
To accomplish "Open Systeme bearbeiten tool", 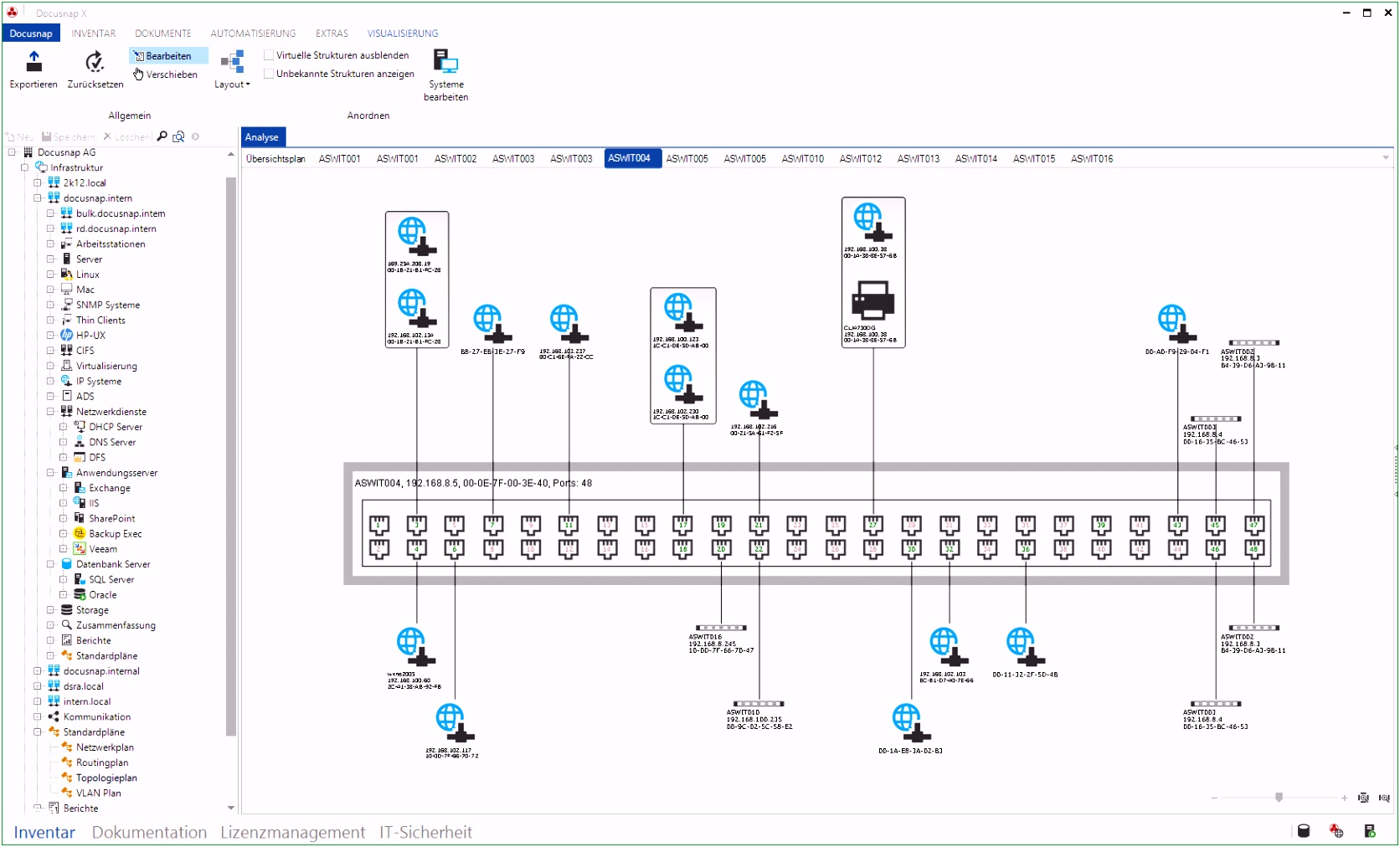I will coord(445,75).
